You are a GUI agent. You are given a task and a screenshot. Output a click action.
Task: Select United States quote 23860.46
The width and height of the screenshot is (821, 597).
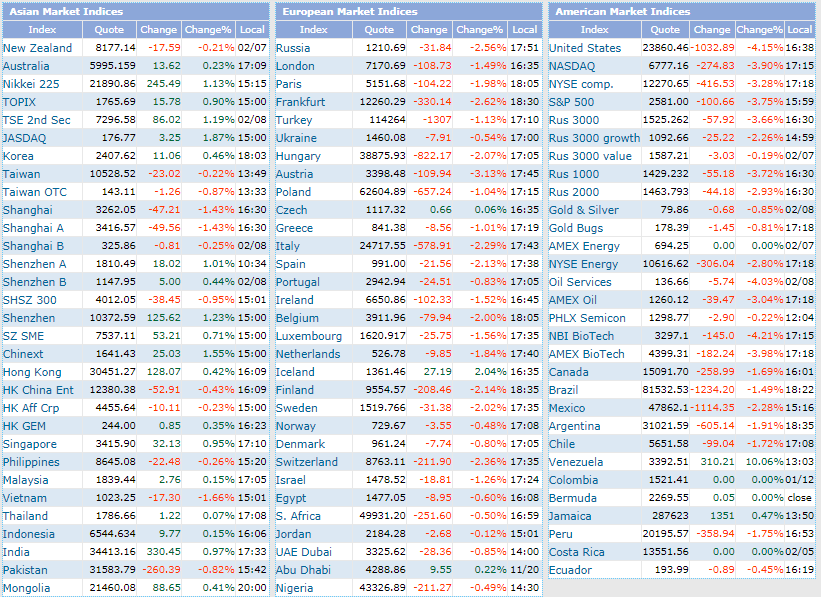tap(665, 48)
